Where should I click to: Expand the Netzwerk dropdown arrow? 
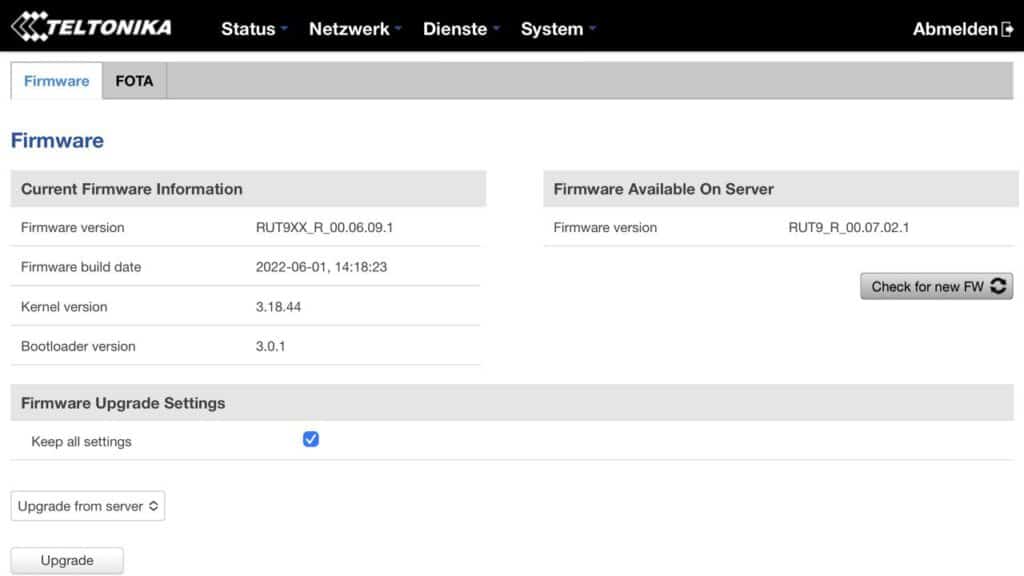(396, 30)
